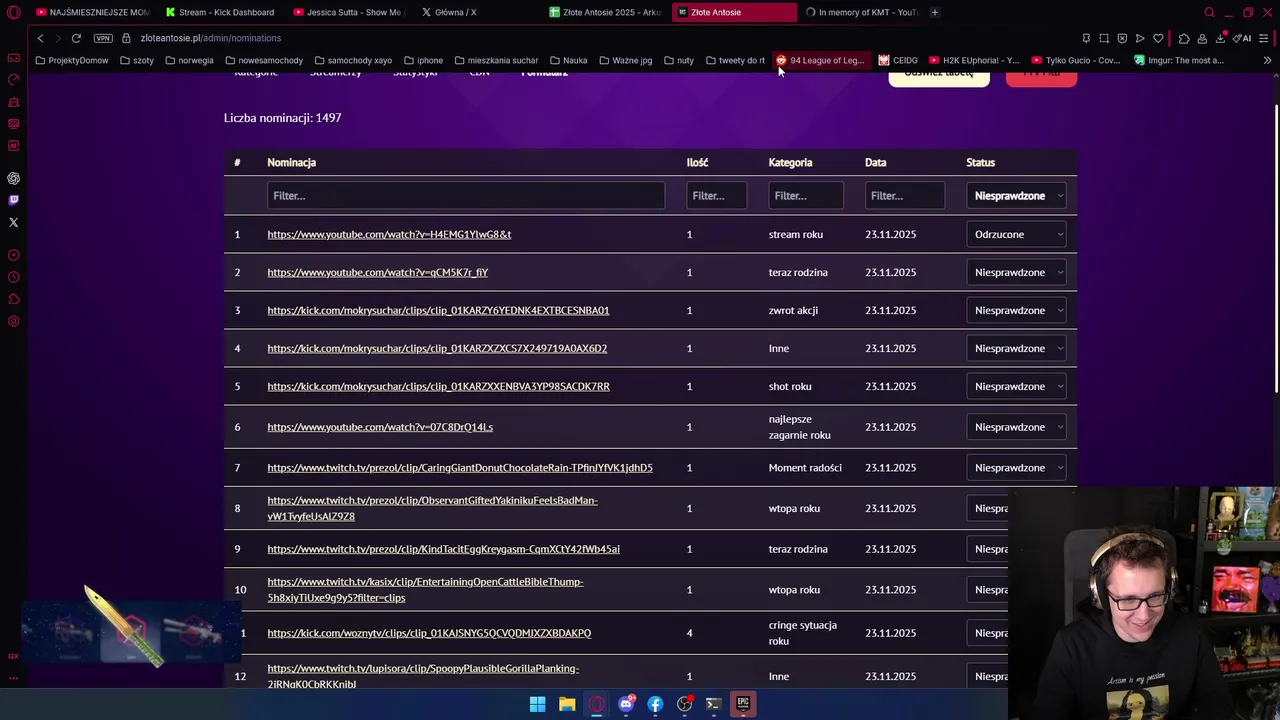
Task: Open Twitch panel in Opera sidebar
Action: (x=14, y=200)
